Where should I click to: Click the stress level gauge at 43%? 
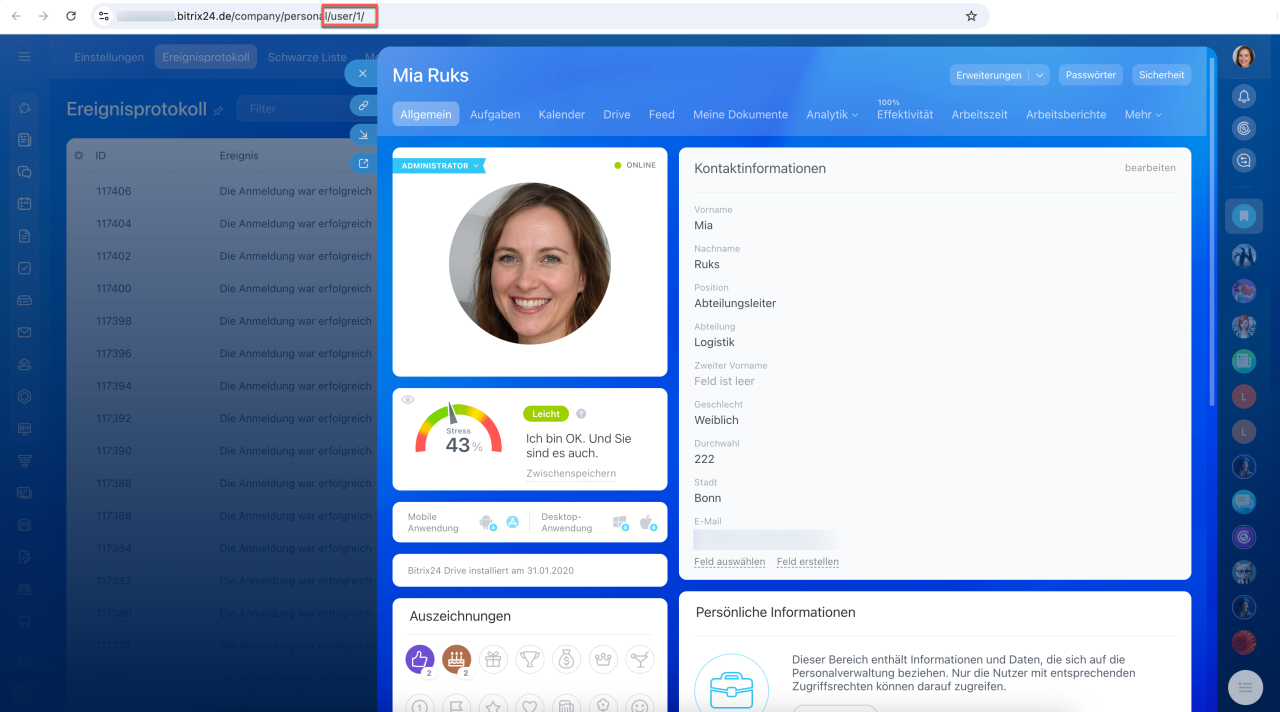(457, 429)
